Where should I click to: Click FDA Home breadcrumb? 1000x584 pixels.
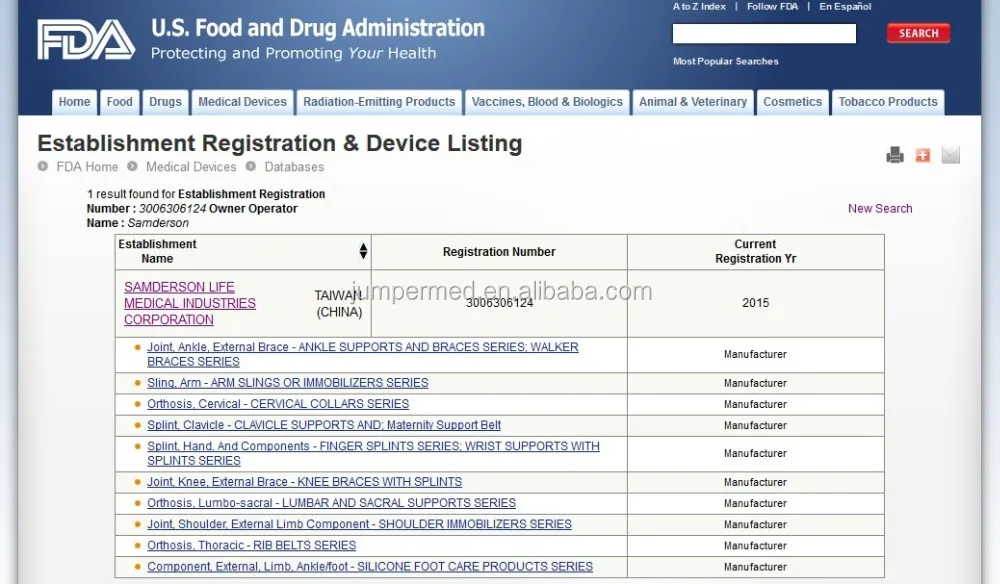point(87,167)
